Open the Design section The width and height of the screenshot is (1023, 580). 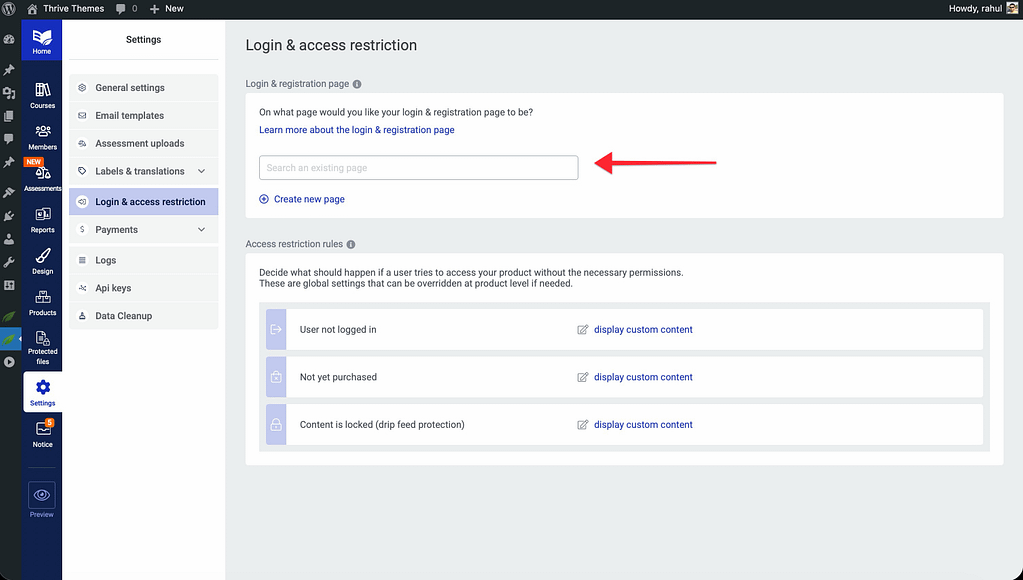click(42, 261)
